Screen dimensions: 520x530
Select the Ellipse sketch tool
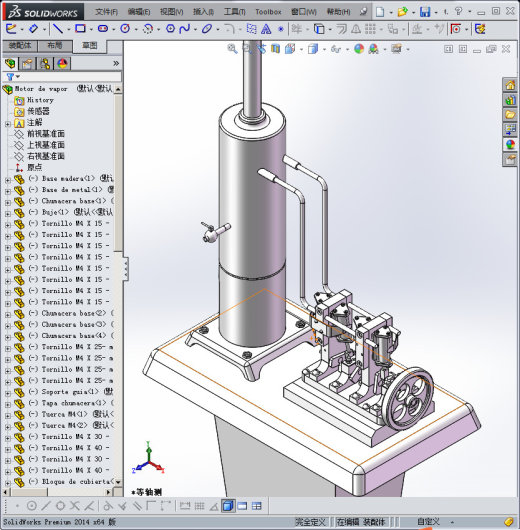coord(207,29)
